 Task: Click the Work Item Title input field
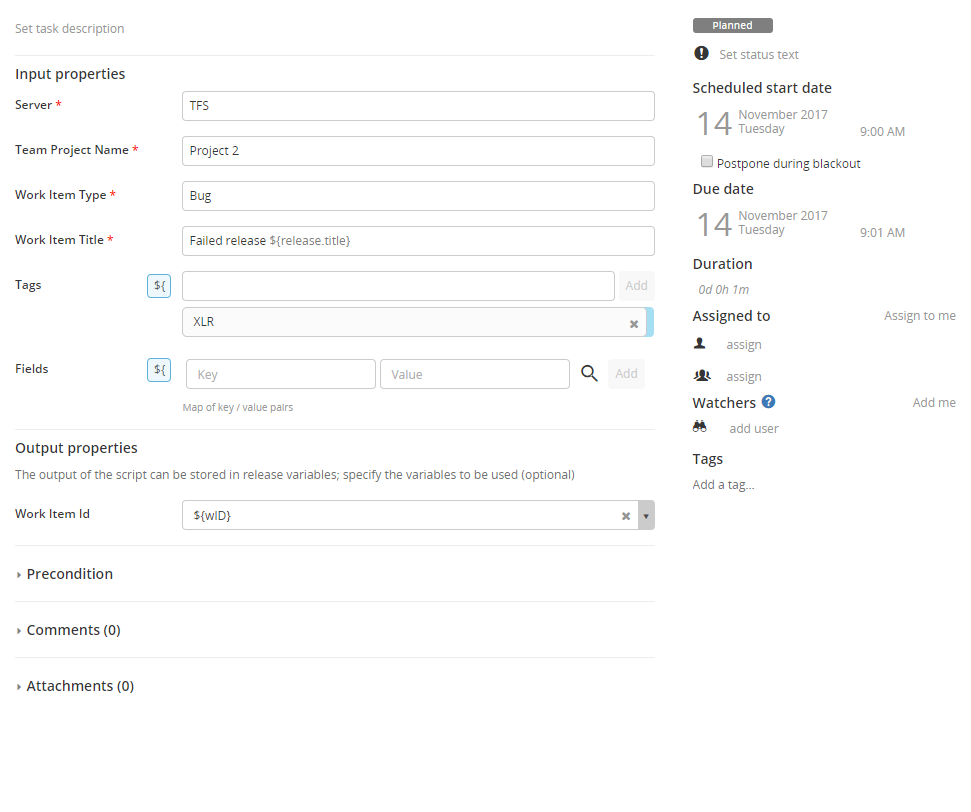point(418,241)
